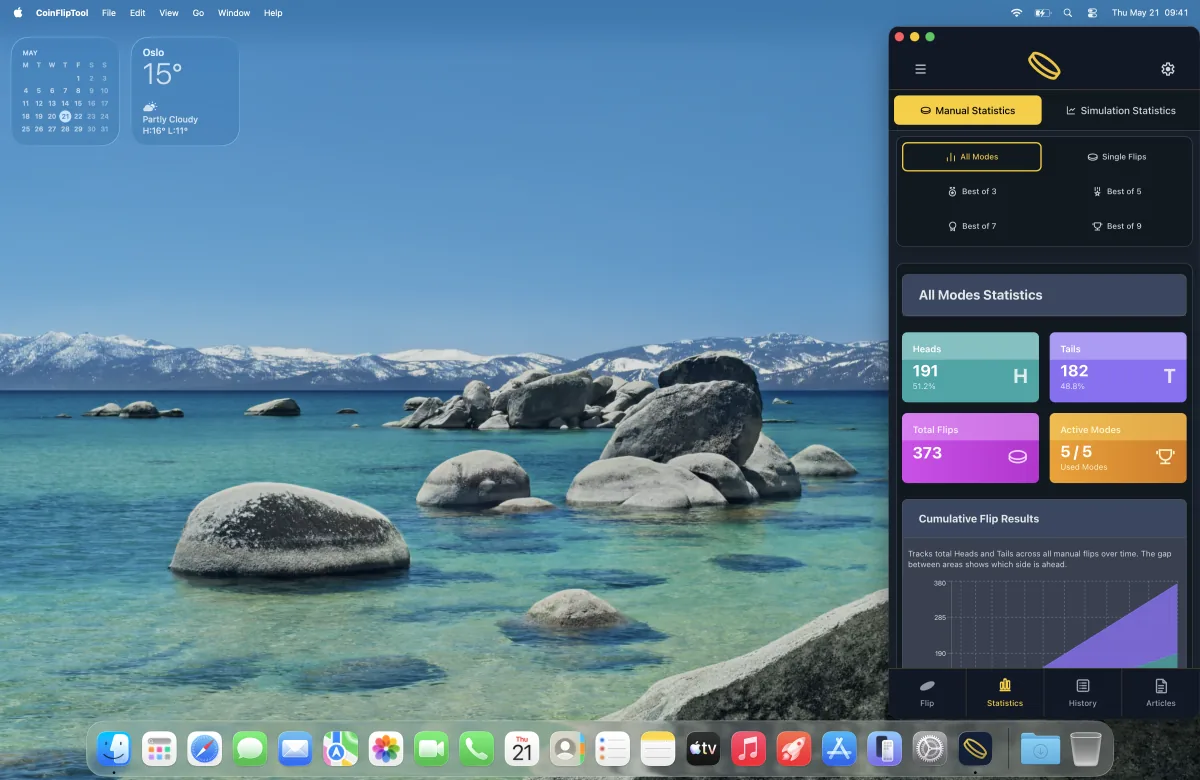1200x780 pixels.
Task: Open System Settings from the Dock
Action: 930,748
